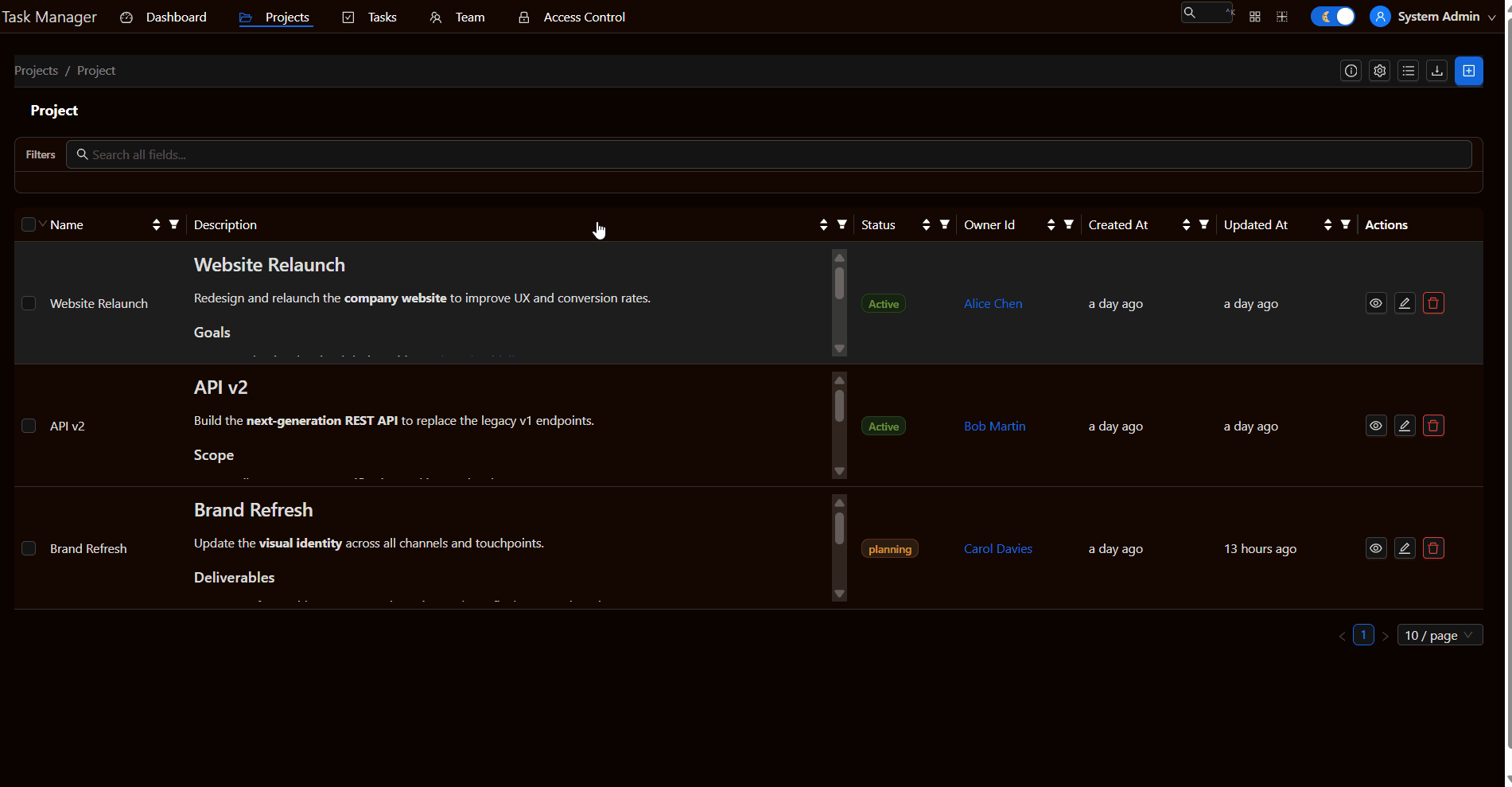1512x787 pixels.
Task: Open the Team menu item
Action: [457, 17]
